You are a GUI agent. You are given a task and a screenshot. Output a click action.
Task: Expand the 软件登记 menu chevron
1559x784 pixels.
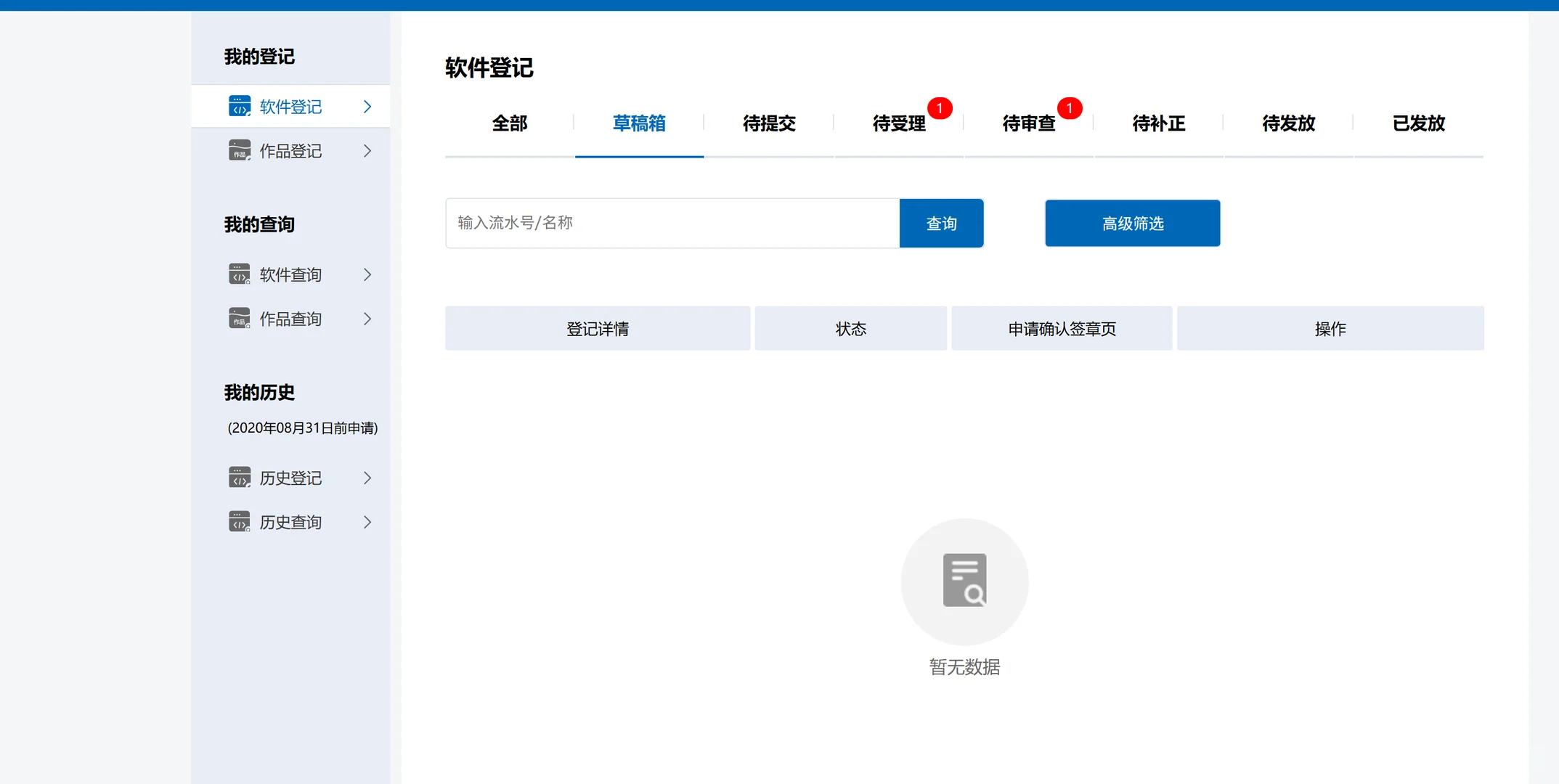[367, 106]
